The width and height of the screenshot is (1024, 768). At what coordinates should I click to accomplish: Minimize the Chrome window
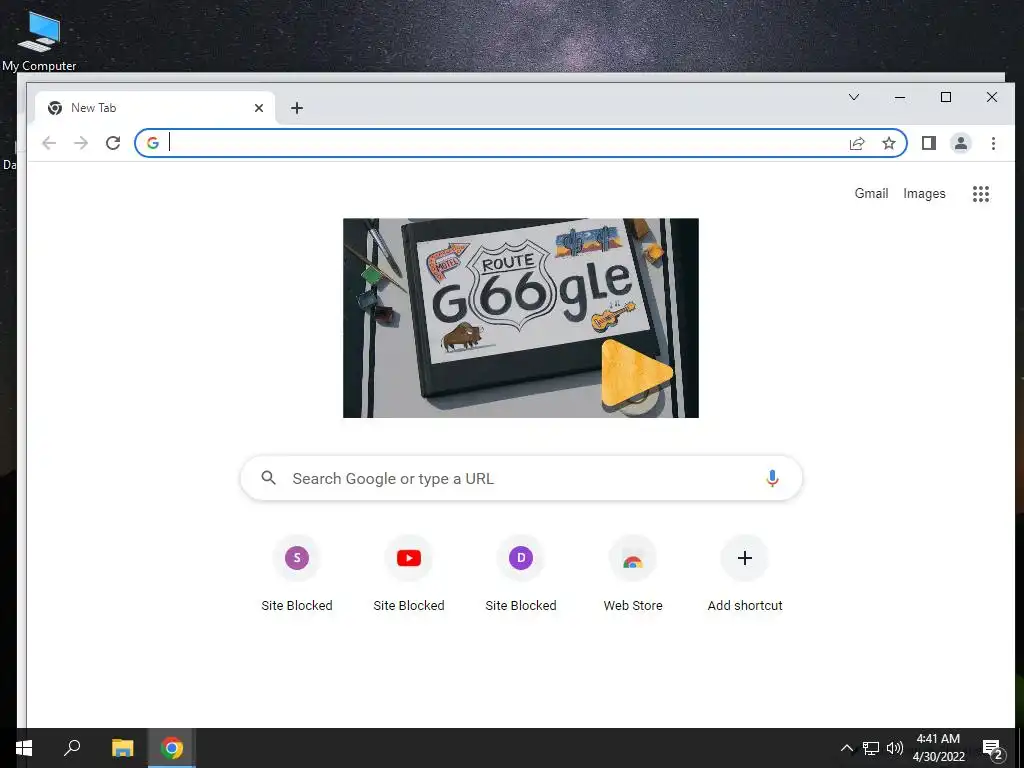(900, 97)
